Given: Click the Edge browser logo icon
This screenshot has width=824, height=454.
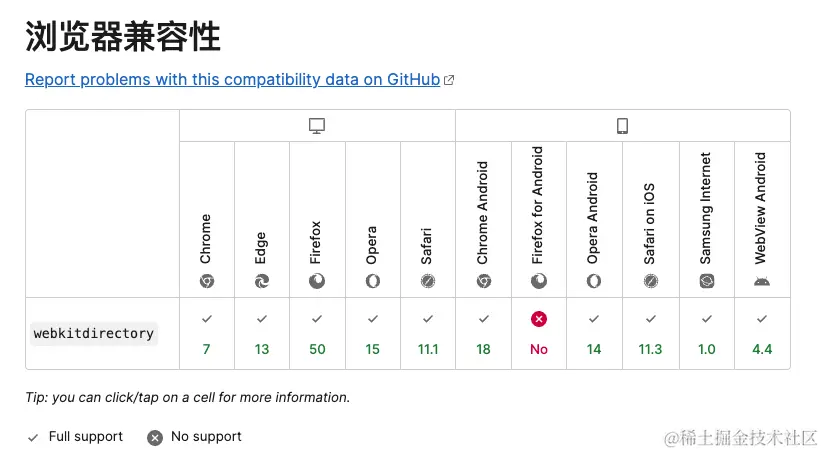Looking at the screenshot, I should [x=262, y=282].
